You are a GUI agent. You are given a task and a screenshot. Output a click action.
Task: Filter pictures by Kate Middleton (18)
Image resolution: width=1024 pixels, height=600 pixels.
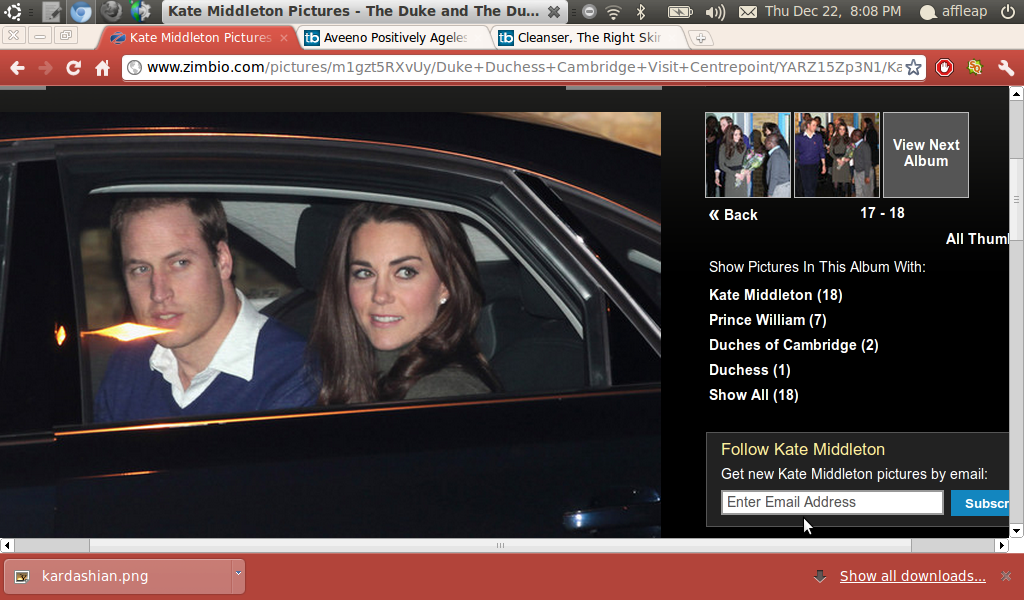click(x=776, y=295)
